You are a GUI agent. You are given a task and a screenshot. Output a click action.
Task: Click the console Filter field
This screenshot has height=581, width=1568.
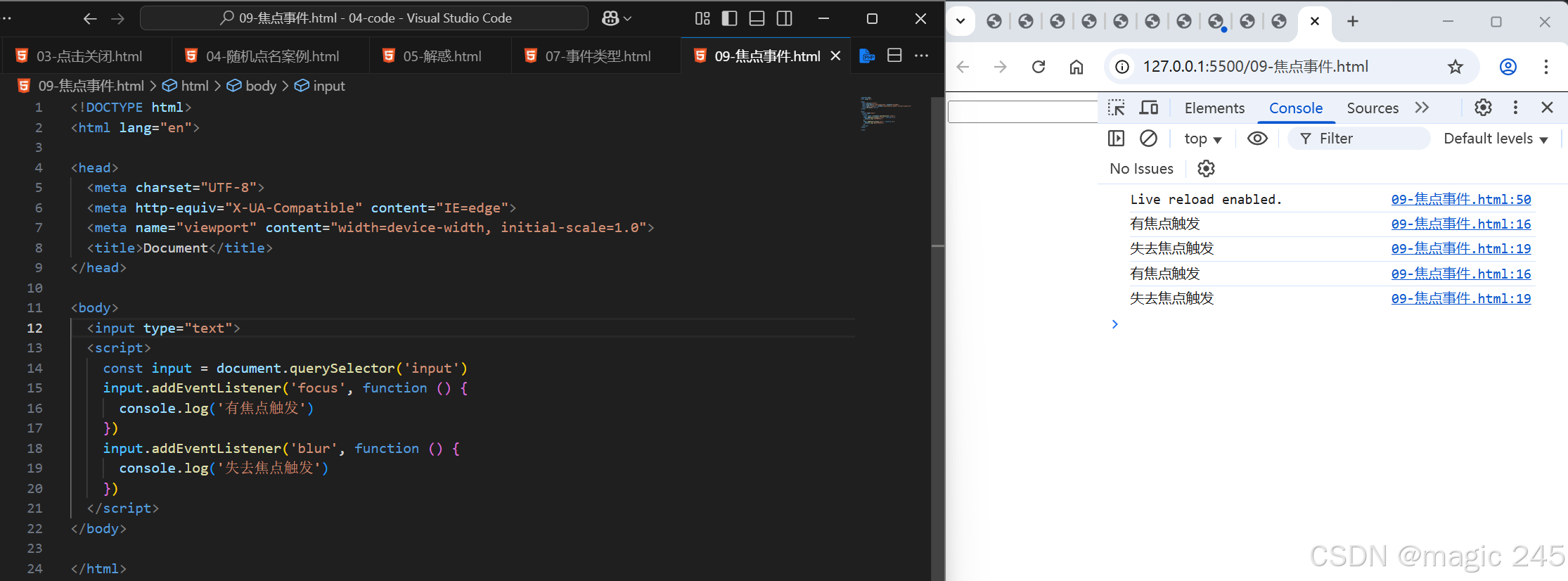pos(1358,139)
